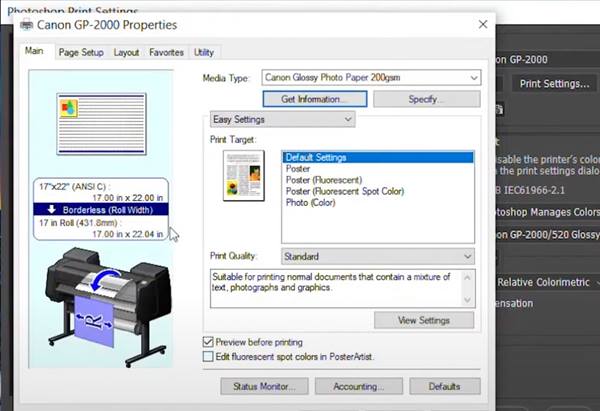Close the Canon GP-2000 Properties dialog
600x411 pixels.
[483, 23]
